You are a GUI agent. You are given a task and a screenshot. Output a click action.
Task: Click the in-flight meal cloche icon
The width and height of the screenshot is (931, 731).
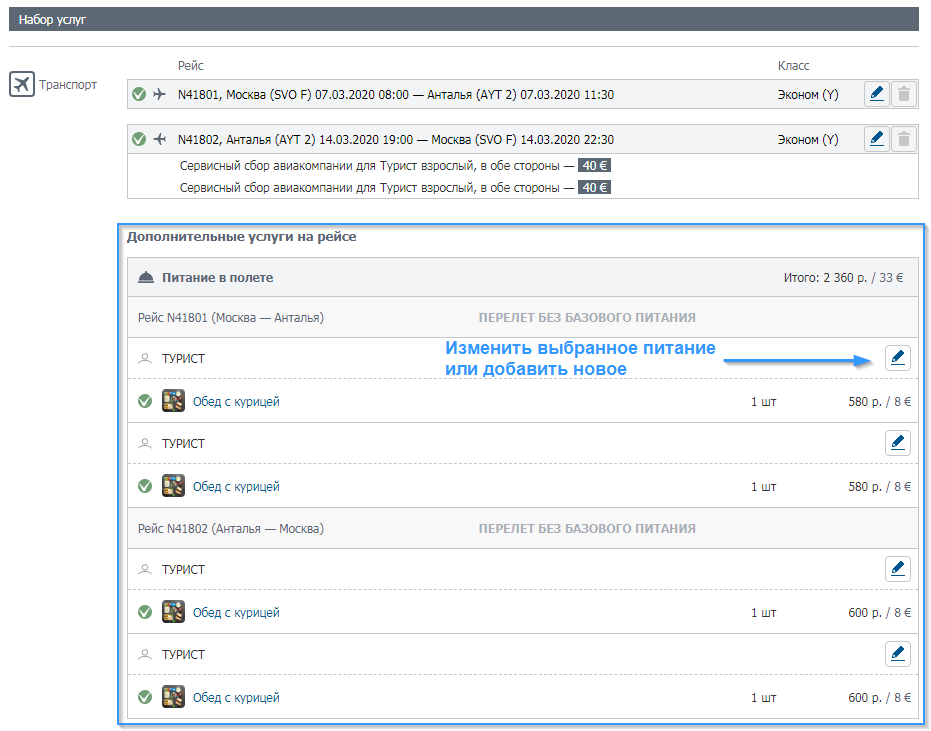[146, 278]
